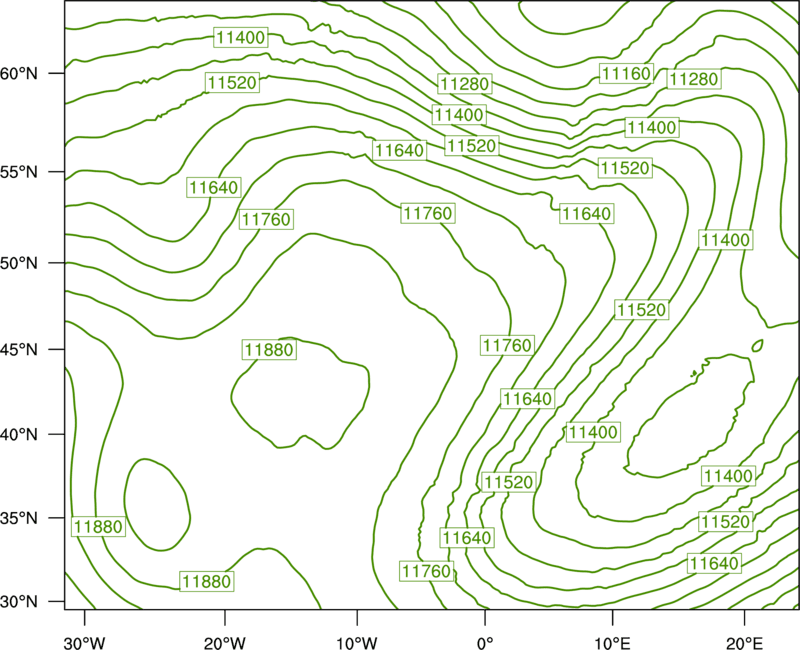Image resolution: width=800 pixels, height=650 pixels.
Task: Click the 20°E longitude axis label
Action: 744,643
